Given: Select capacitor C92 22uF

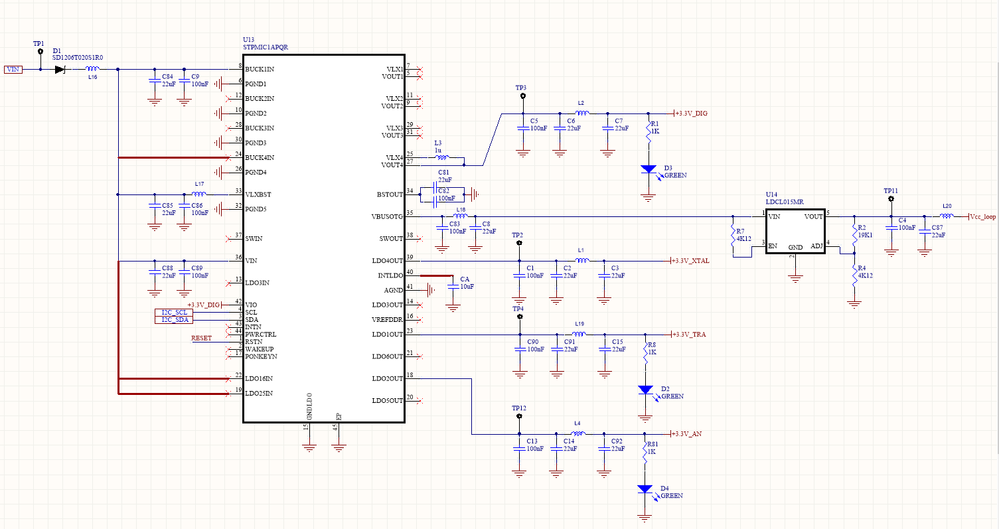Looking at the screenshot, I should point(603,448).
